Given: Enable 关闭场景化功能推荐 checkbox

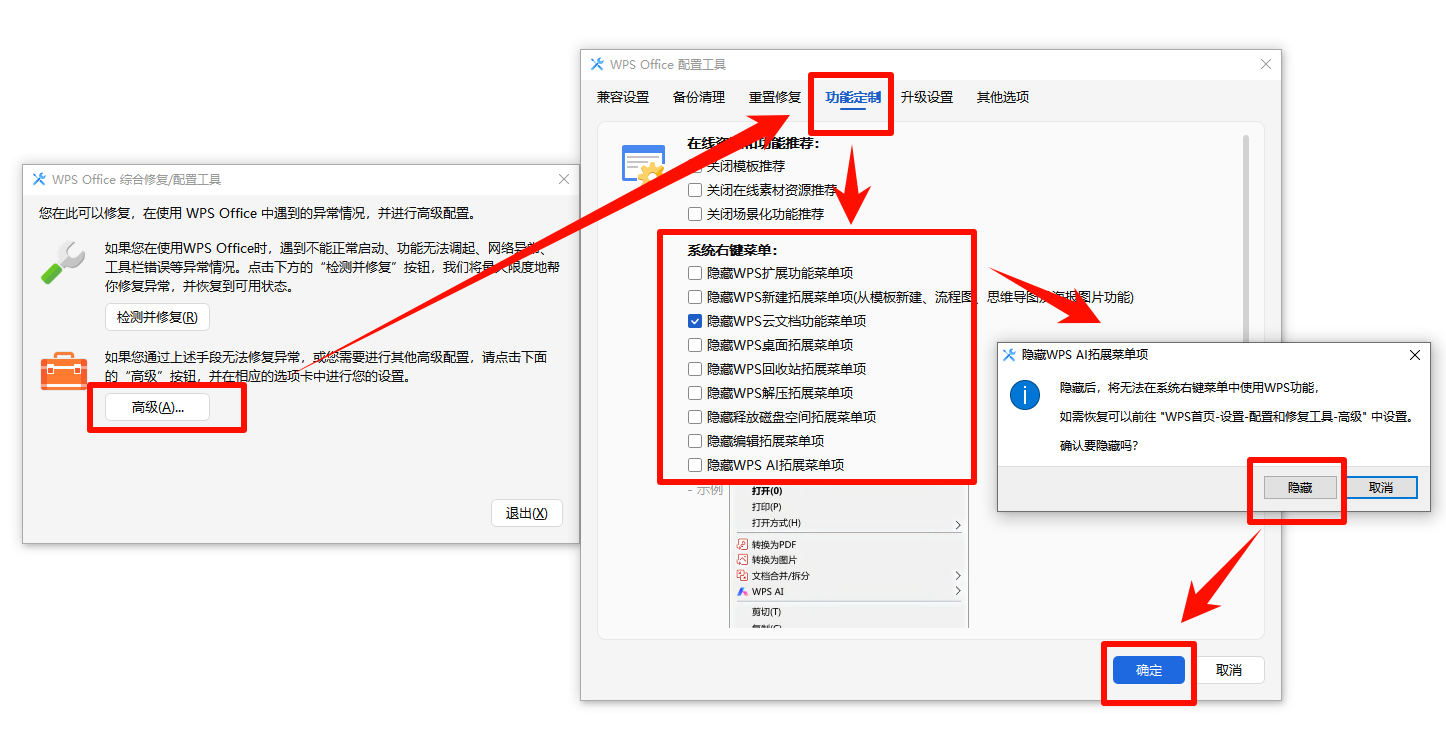Looking at the screenshot, I should coord(695,214).
